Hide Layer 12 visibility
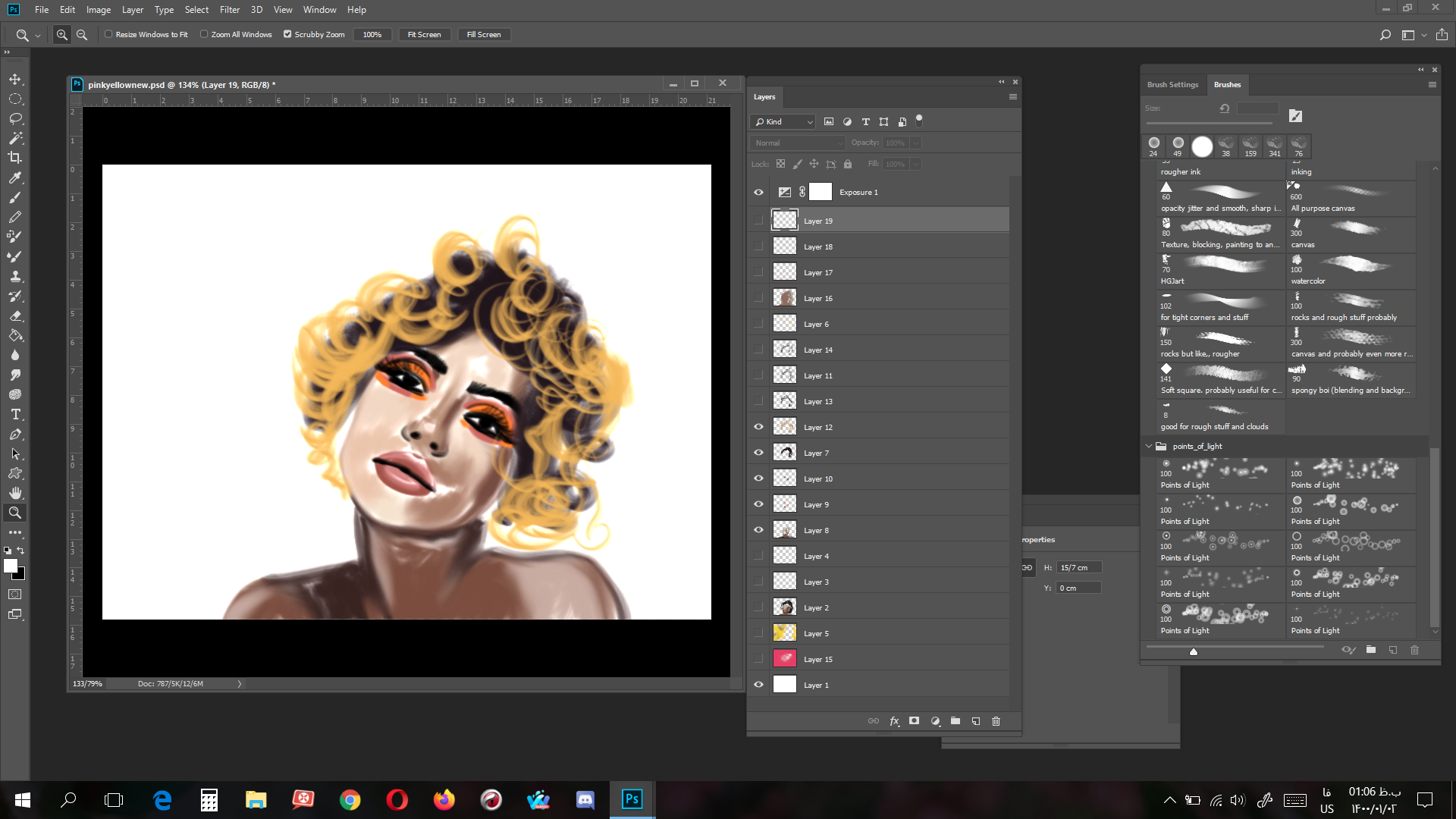Viewport: 1456px width, 819px height. point(758,427)
